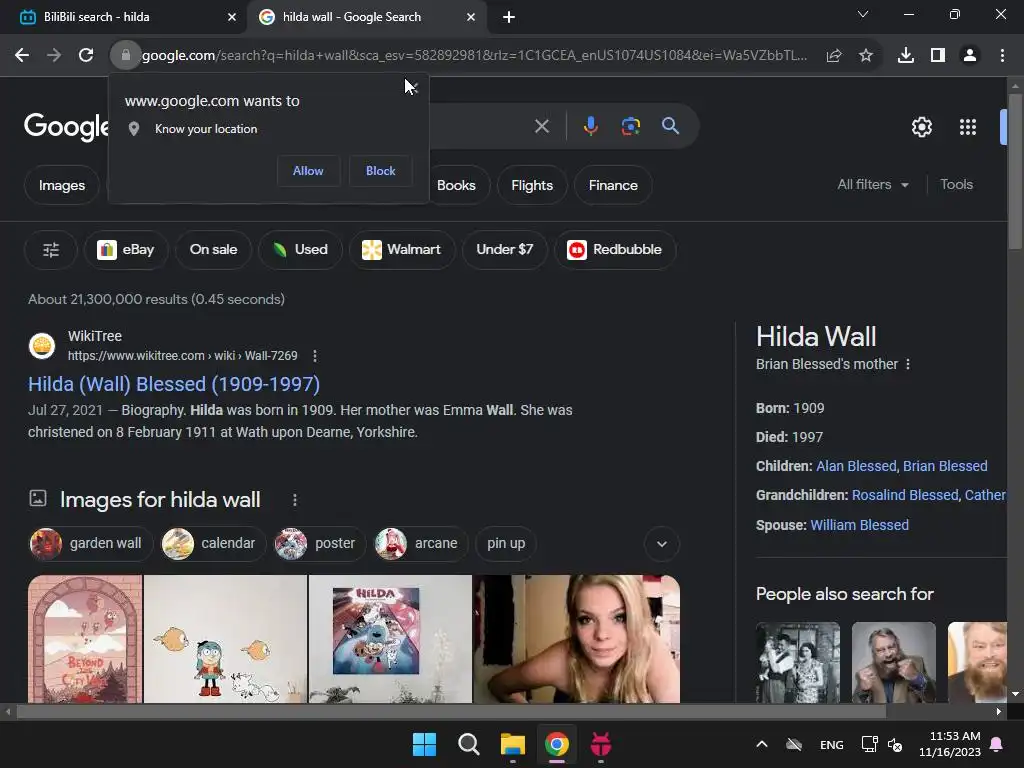This screenshot has height=768, width=1024.
Task: Open the Chrome profile icon
Action: coord(970,56)
